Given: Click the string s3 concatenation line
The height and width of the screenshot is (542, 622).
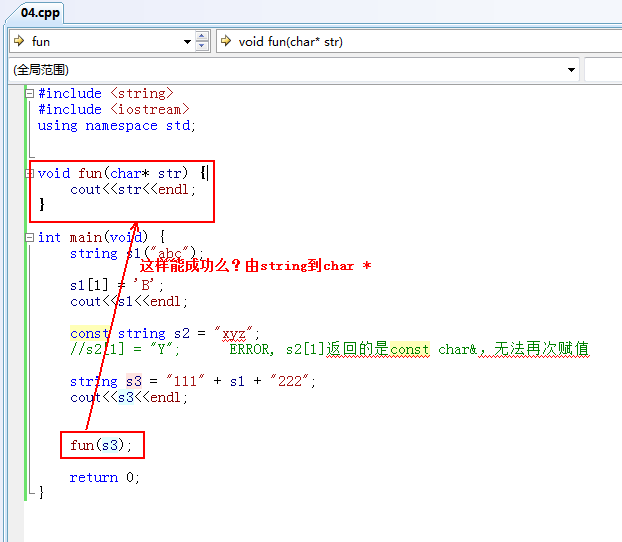Looking at the screenshot, I should (x=193, y=381).
